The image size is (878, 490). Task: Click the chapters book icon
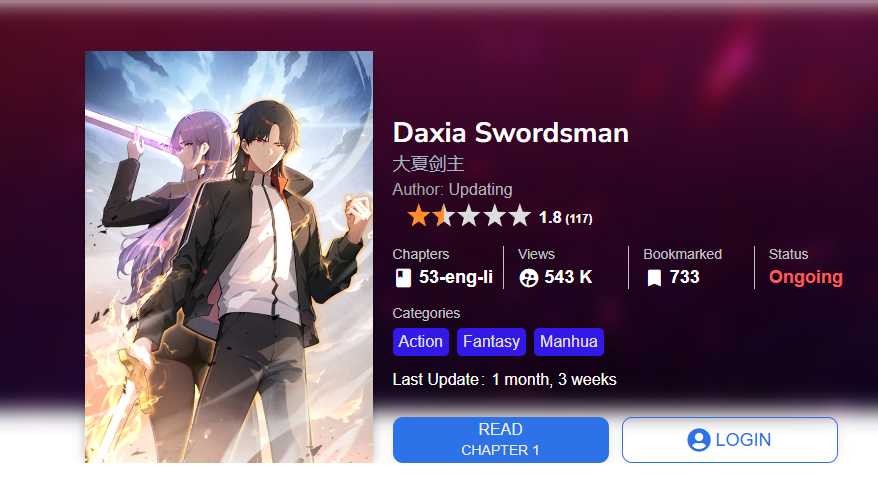pyautogui.click(x=403, y=278)
